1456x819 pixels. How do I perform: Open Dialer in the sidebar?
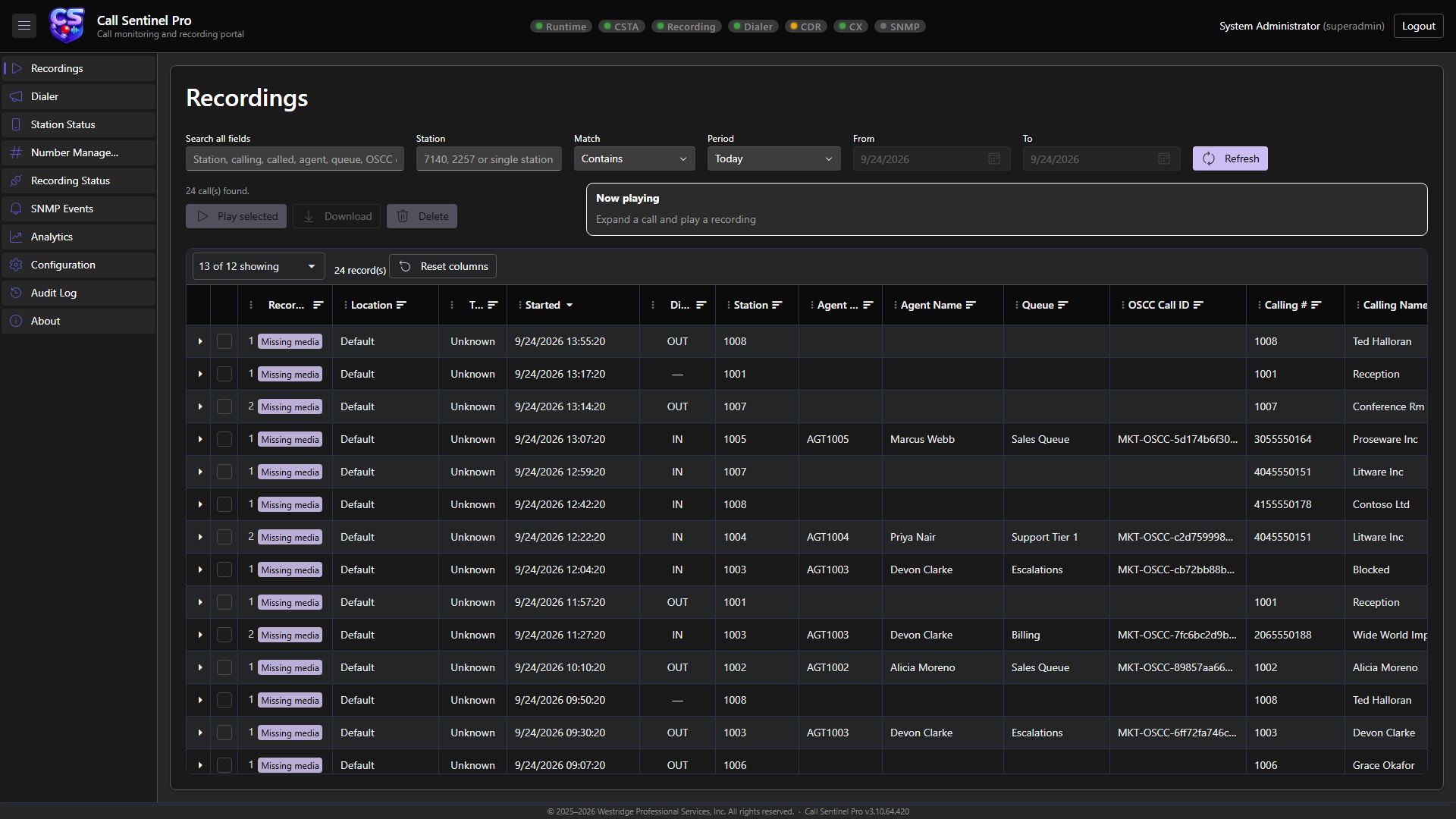click(79, 96)
